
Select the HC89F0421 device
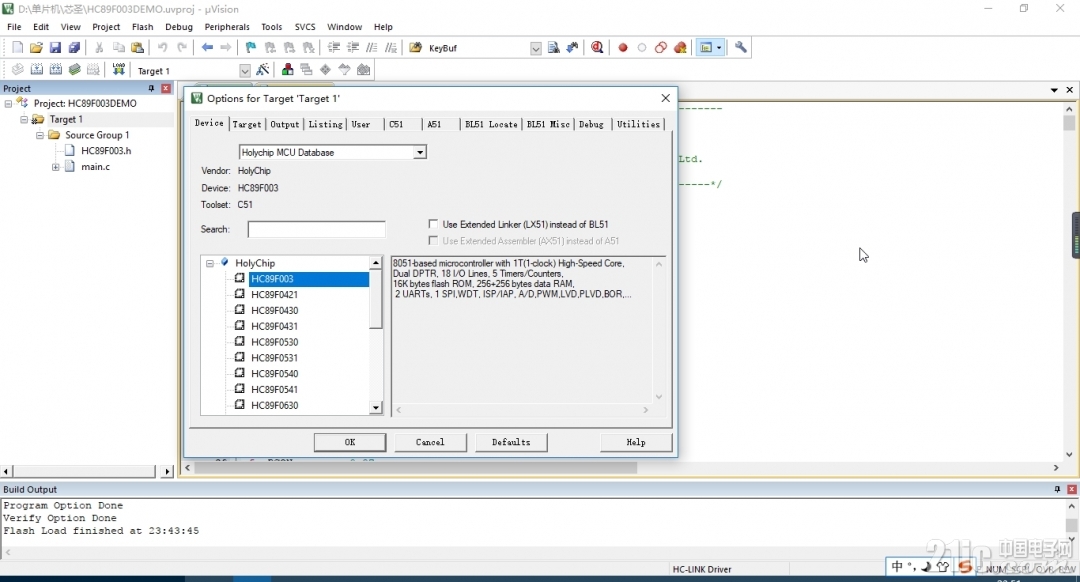click(x=274, y=295)
